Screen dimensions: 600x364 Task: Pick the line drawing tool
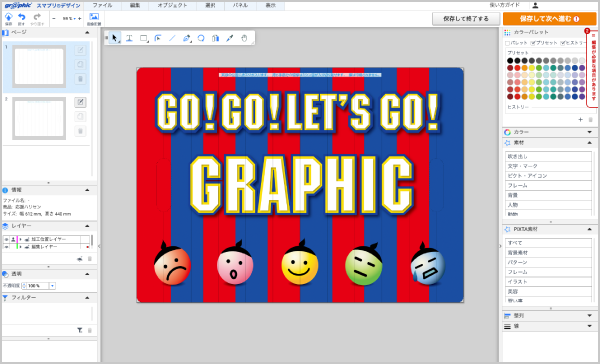pyautogui.click(x=172, y=38)
